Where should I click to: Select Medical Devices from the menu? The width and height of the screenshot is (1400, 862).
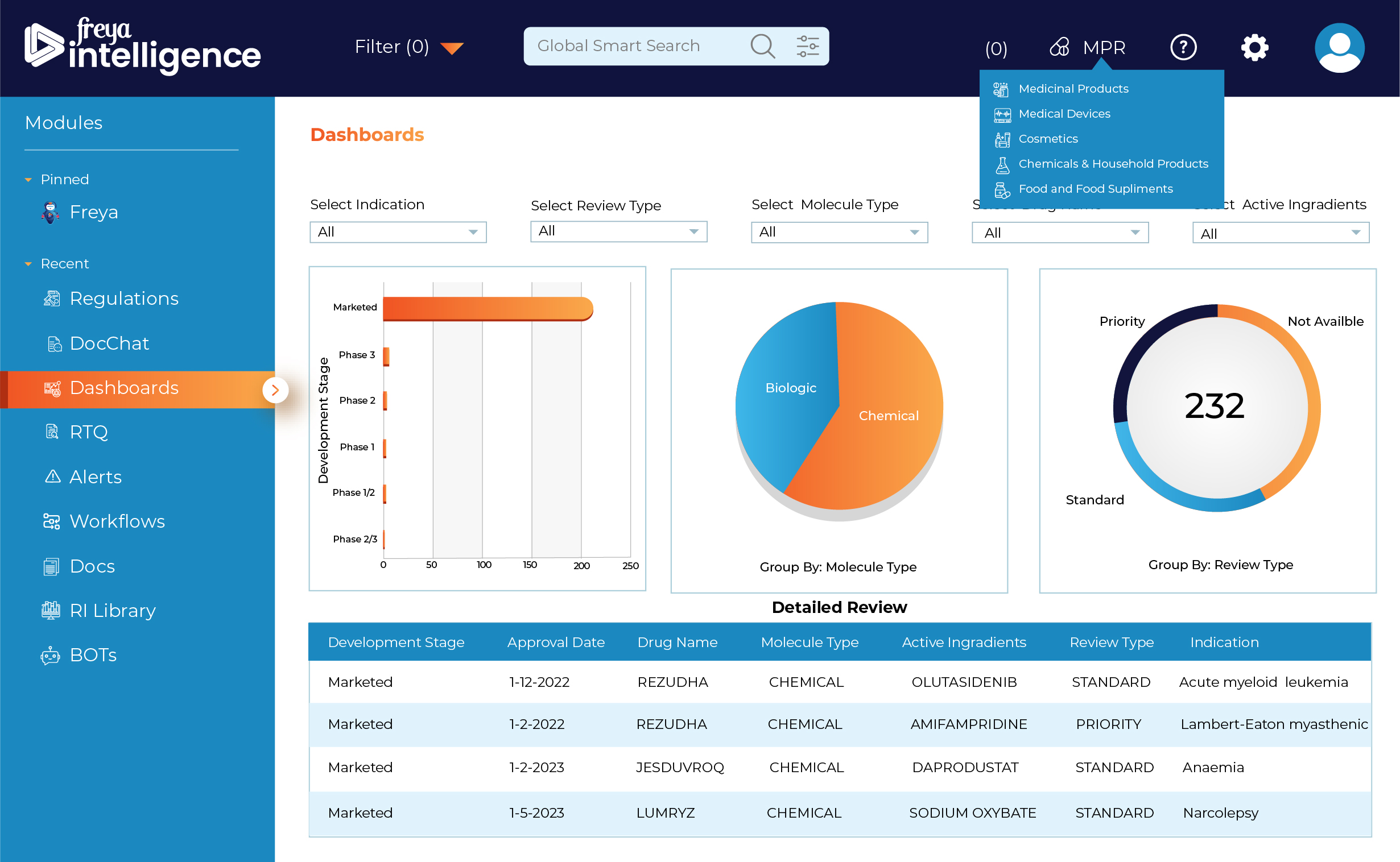(1064, 114)
